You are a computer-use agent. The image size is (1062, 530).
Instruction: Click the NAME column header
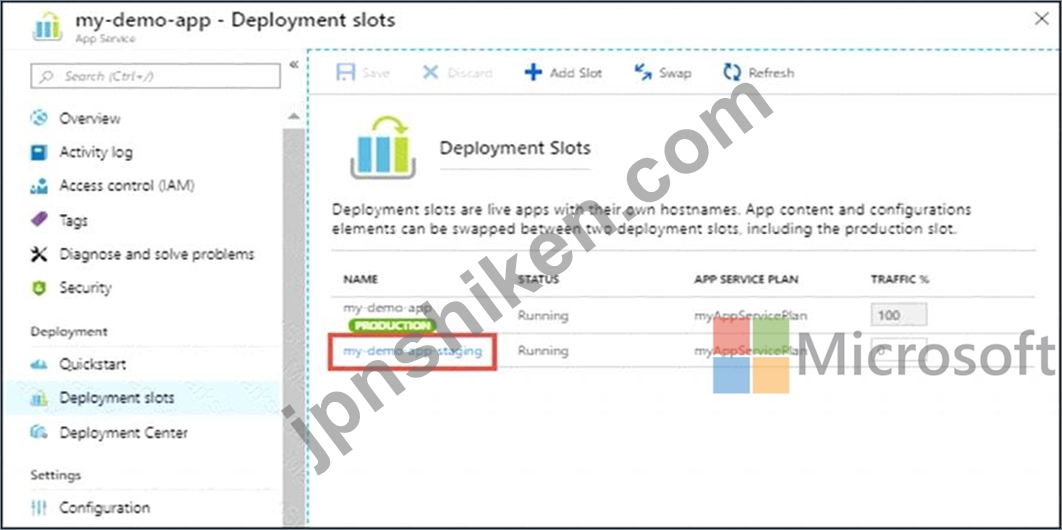(360, 279)
